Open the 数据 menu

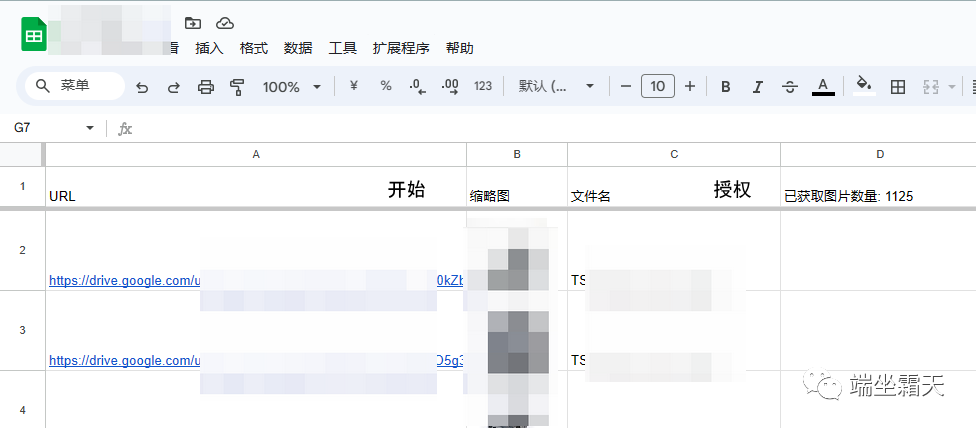point(298,48)
